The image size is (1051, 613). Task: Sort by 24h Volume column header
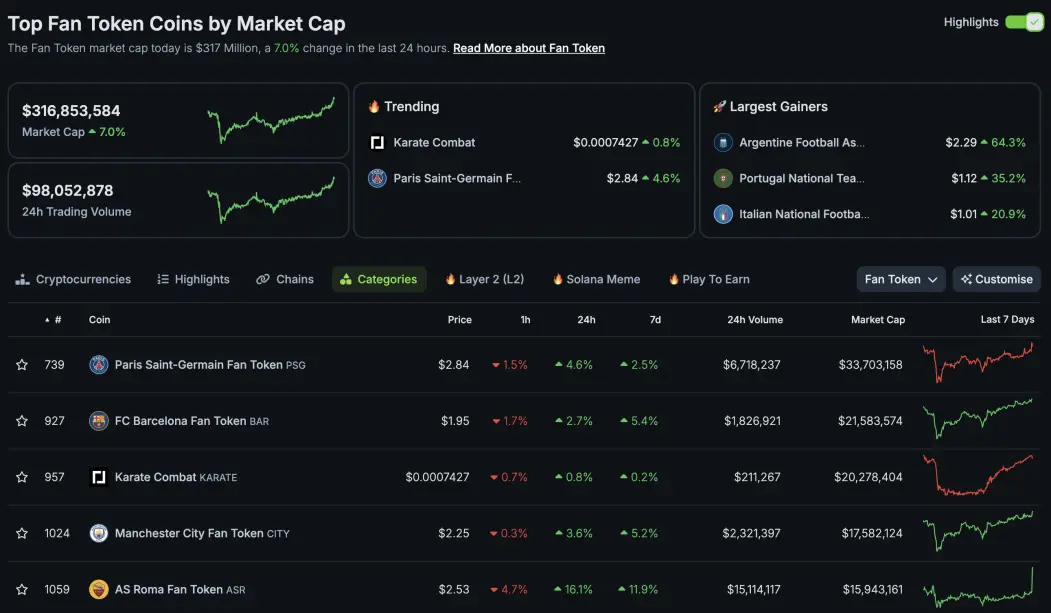click(x=755, y=320)
